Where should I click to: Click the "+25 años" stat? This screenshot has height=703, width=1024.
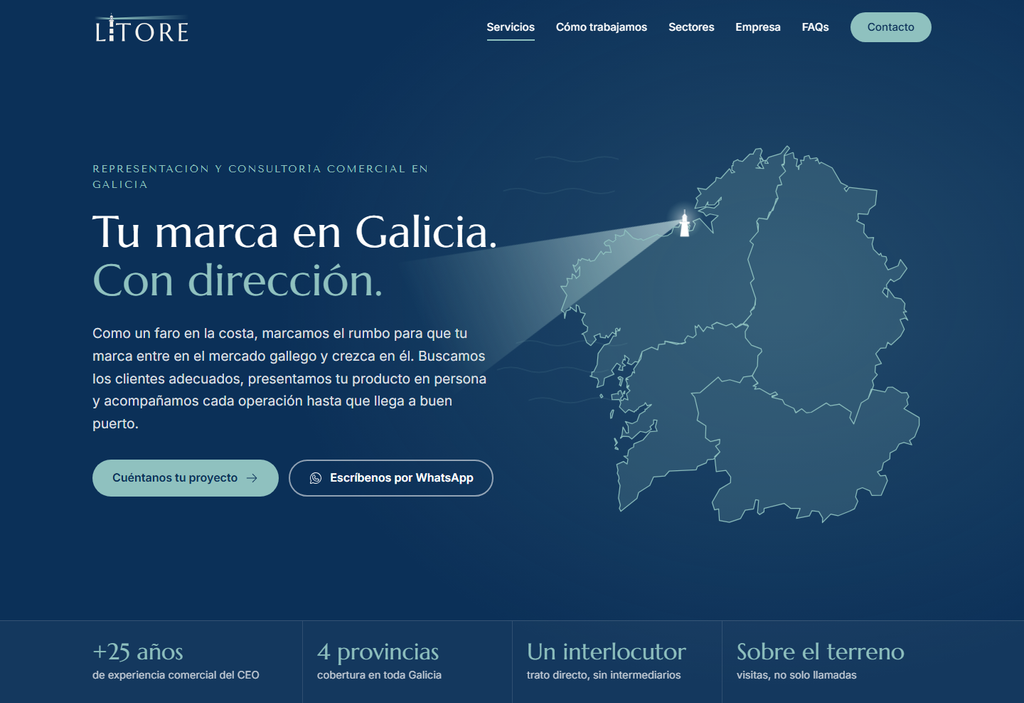138,651
